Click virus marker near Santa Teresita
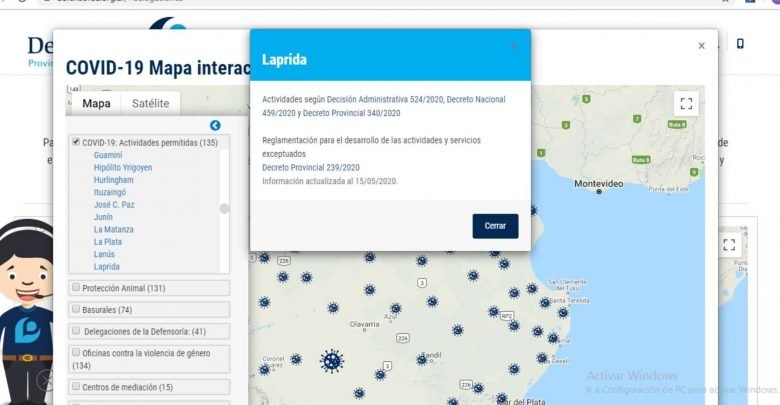The image size is (780, 405). point(545,303)
